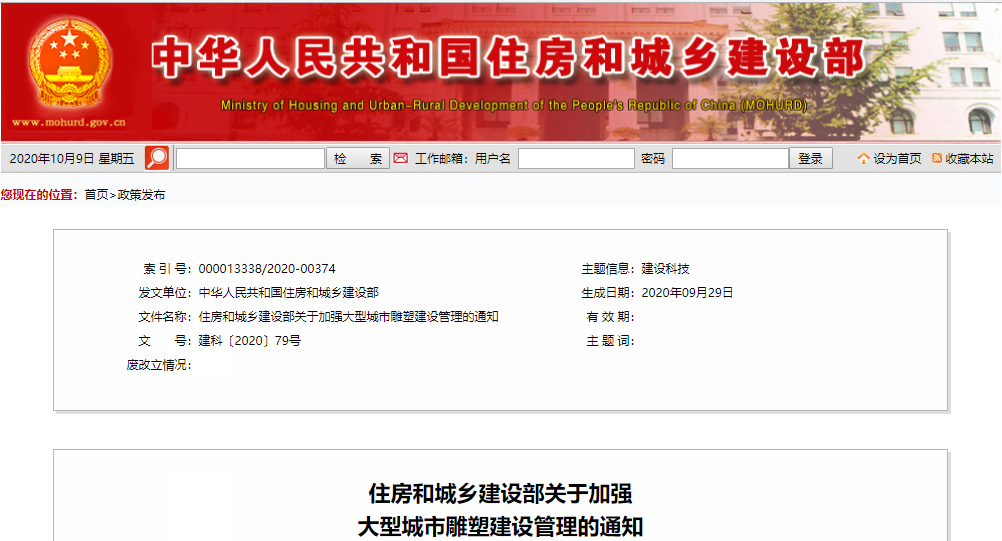Click the RSS bookmark-site icon

937,158
